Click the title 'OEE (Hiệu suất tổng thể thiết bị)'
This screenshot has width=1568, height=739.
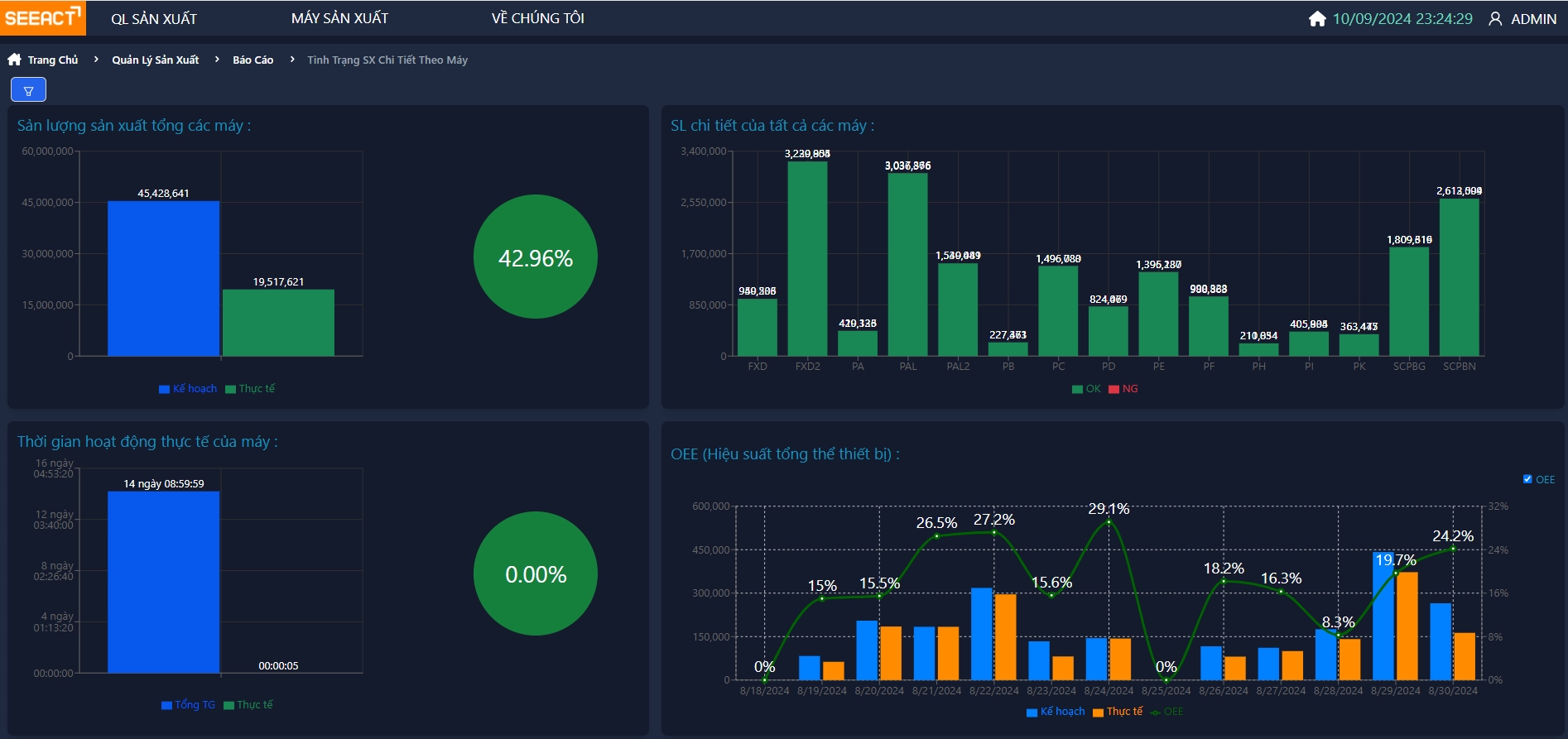coord(785,454)
